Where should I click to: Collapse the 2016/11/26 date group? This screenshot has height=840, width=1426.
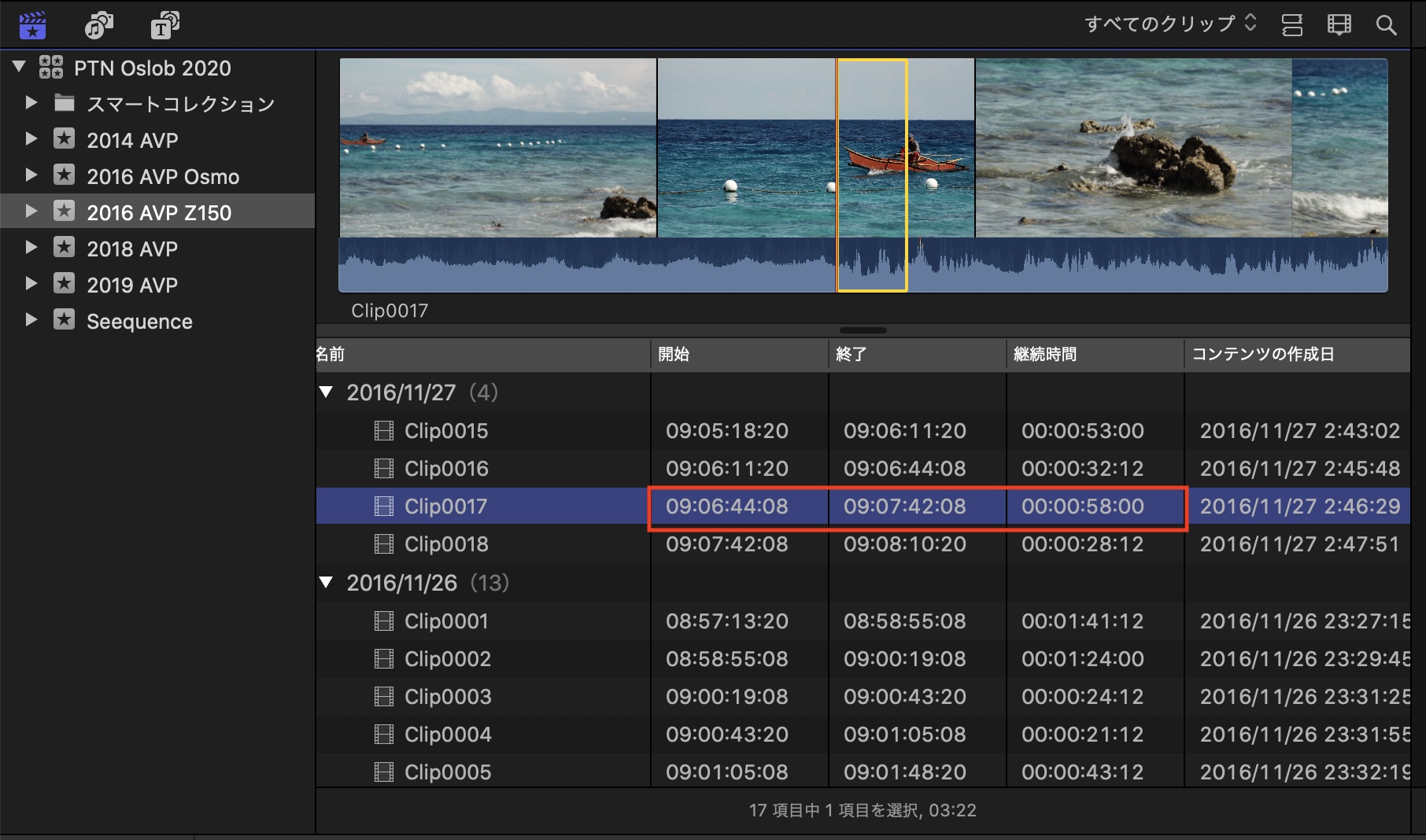click(x=326, y=582)
